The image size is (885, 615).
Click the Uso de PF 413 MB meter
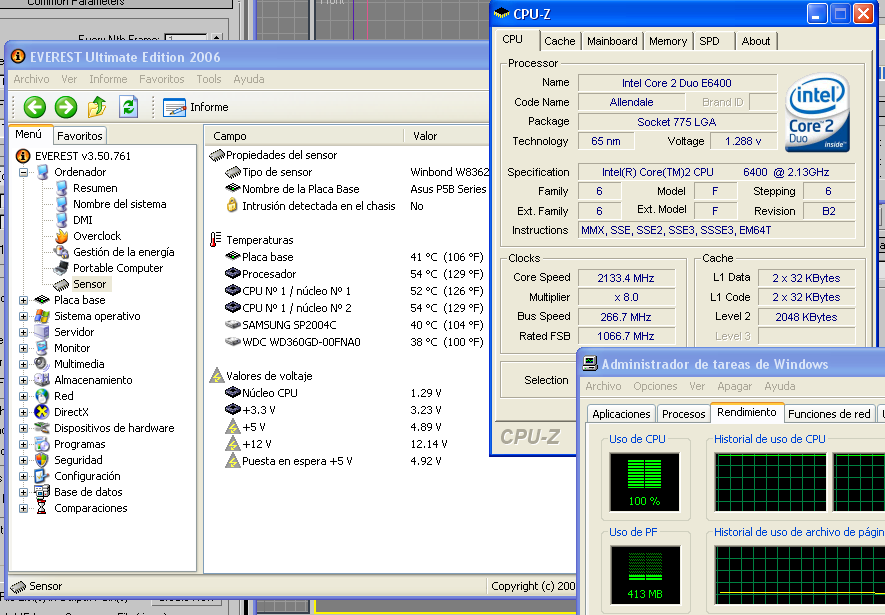pyautogui.click(x=645, y=574)
